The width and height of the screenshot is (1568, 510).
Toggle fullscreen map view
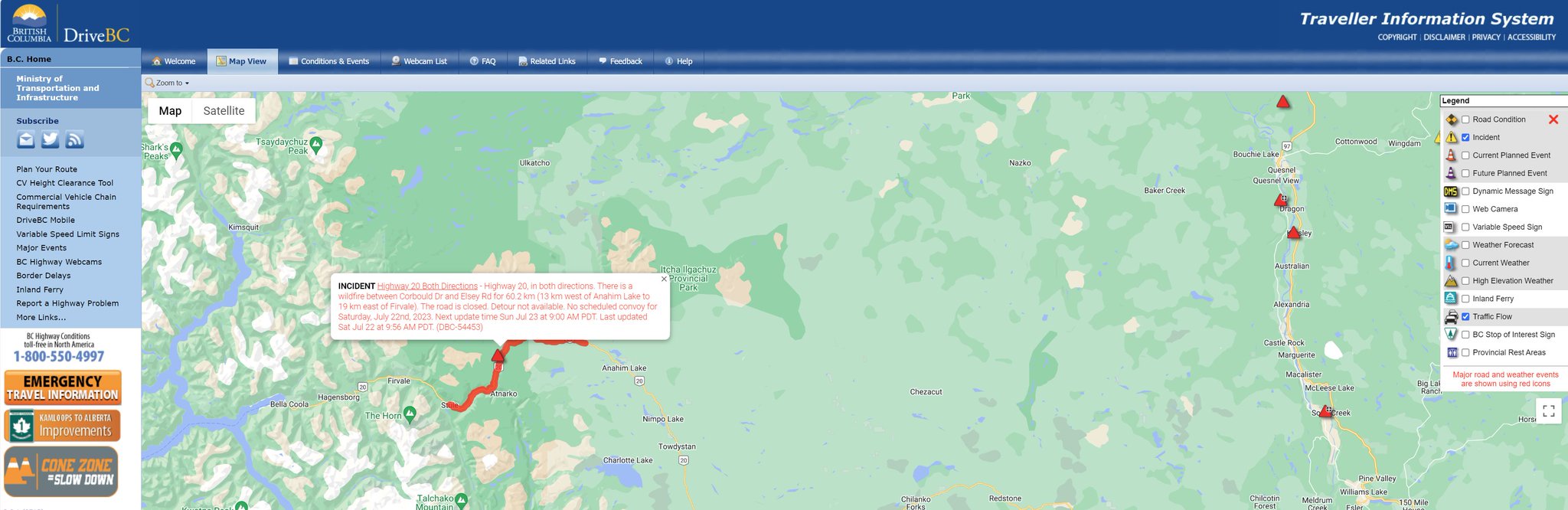pyautogui.click(x=1549, y=411)
